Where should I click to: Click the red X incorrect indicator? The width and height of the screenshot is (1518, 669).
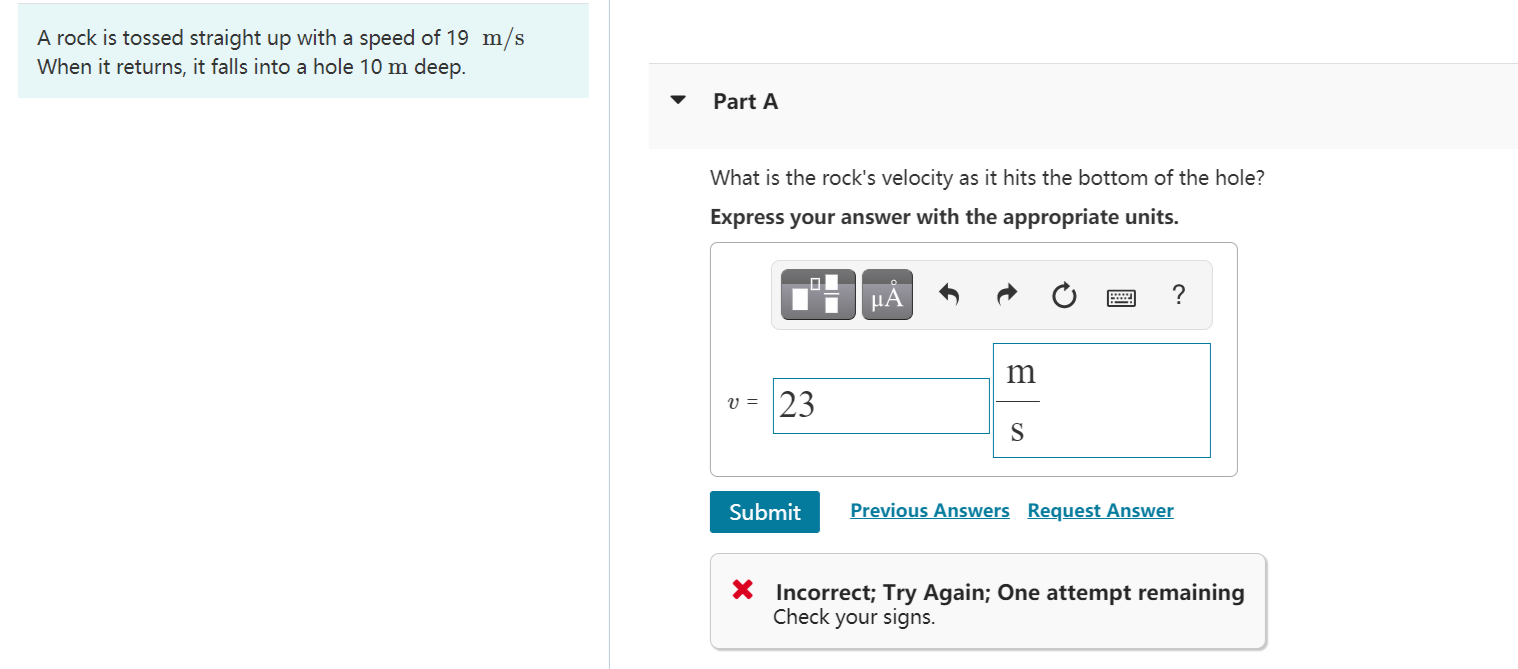[741, 590]
